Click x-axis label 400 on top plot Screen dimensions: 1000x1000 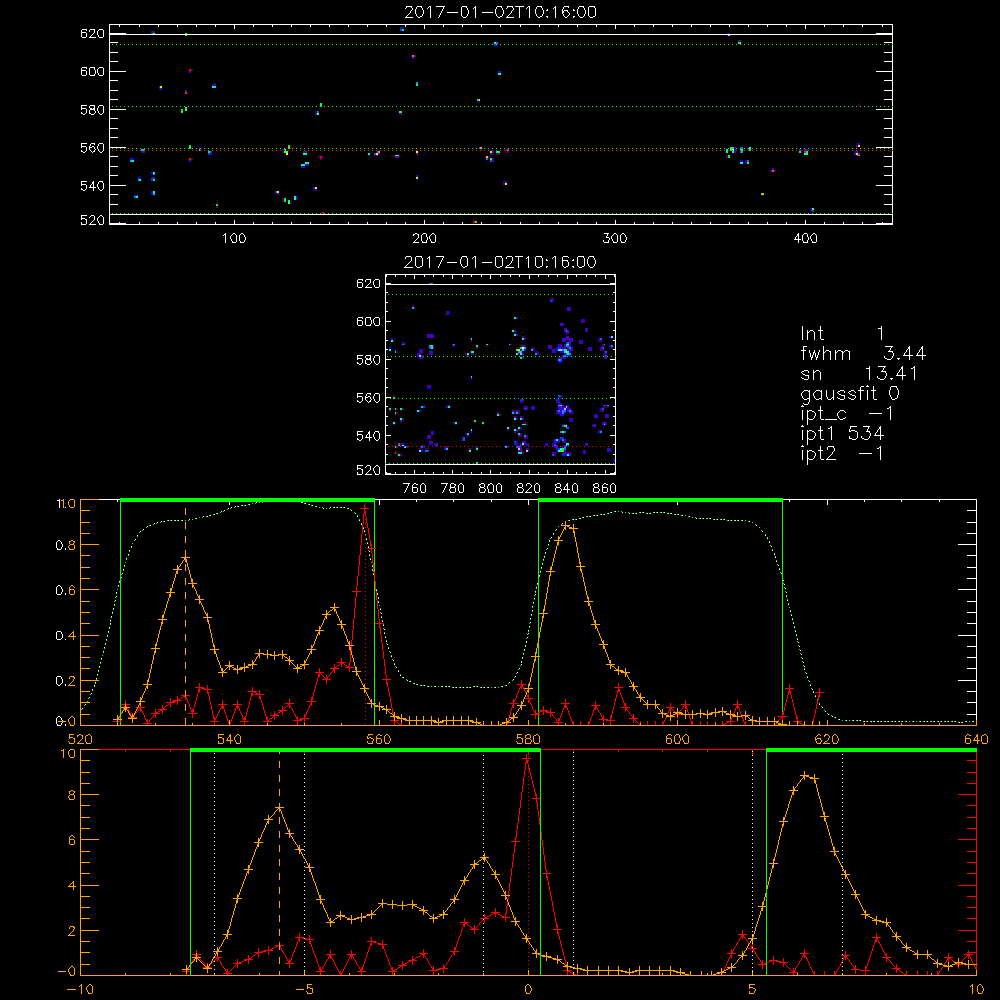coord(805,239)
